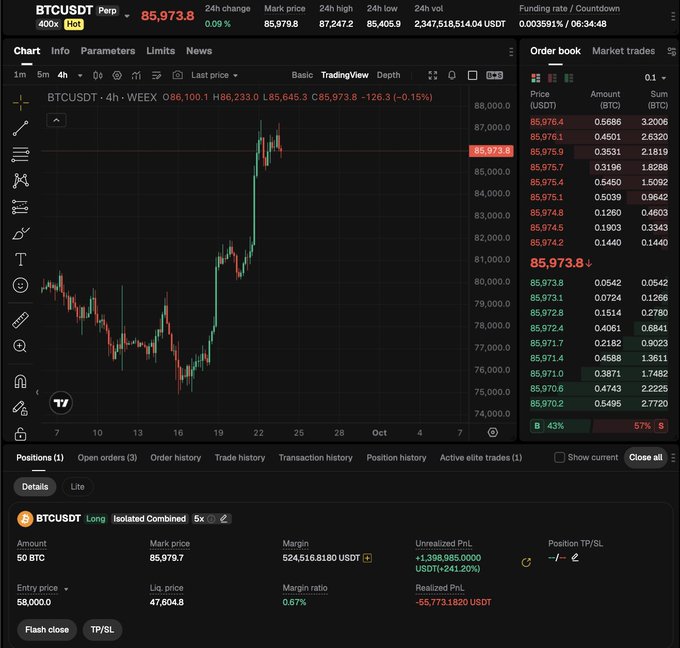Select the 5m timeframe
The image size is (680, 648).
[x=43, y=75]
